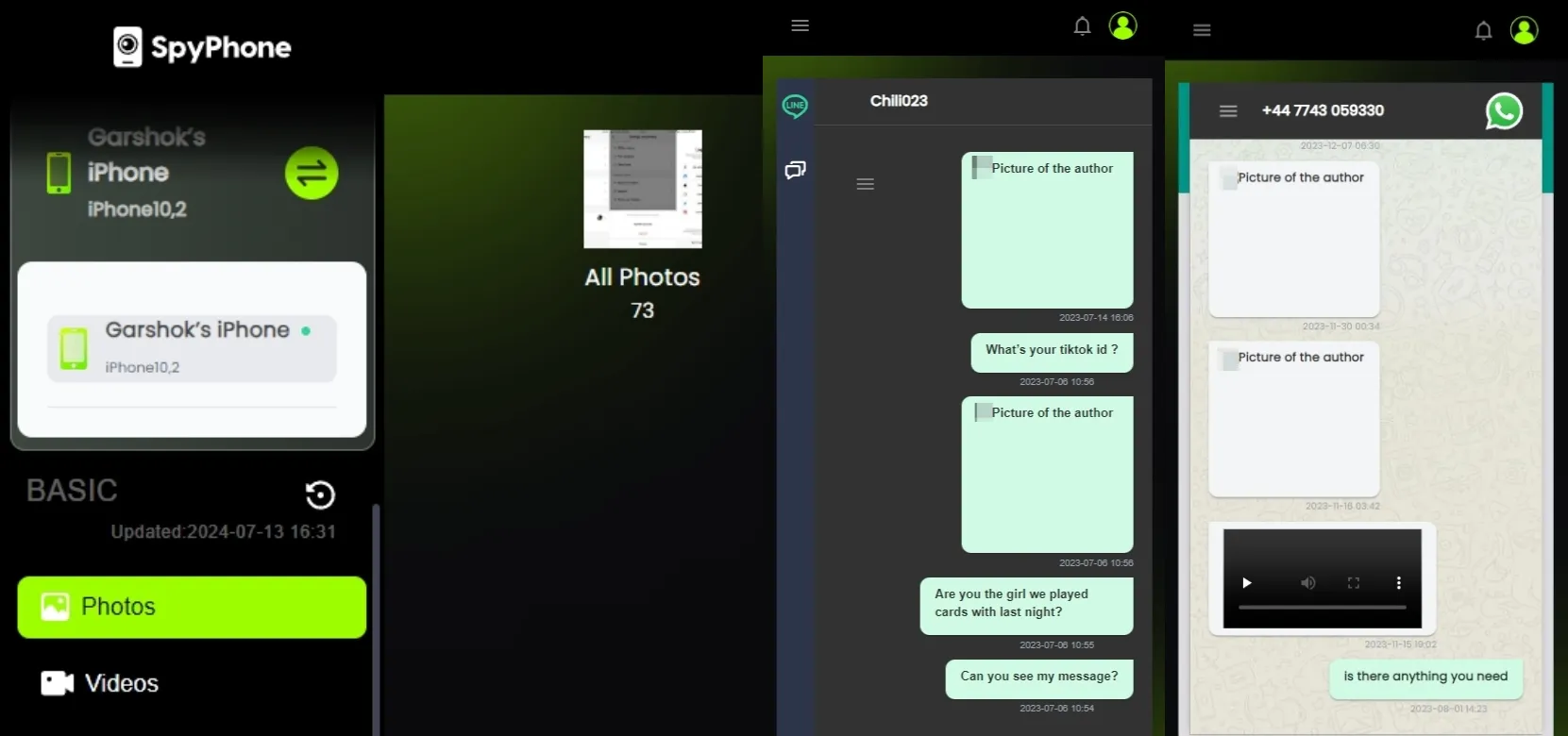The width and height of the screenshot is (1568, 736).
Task: Click the Photos picture icon in sidebar
Action: [x=56, y=607]
